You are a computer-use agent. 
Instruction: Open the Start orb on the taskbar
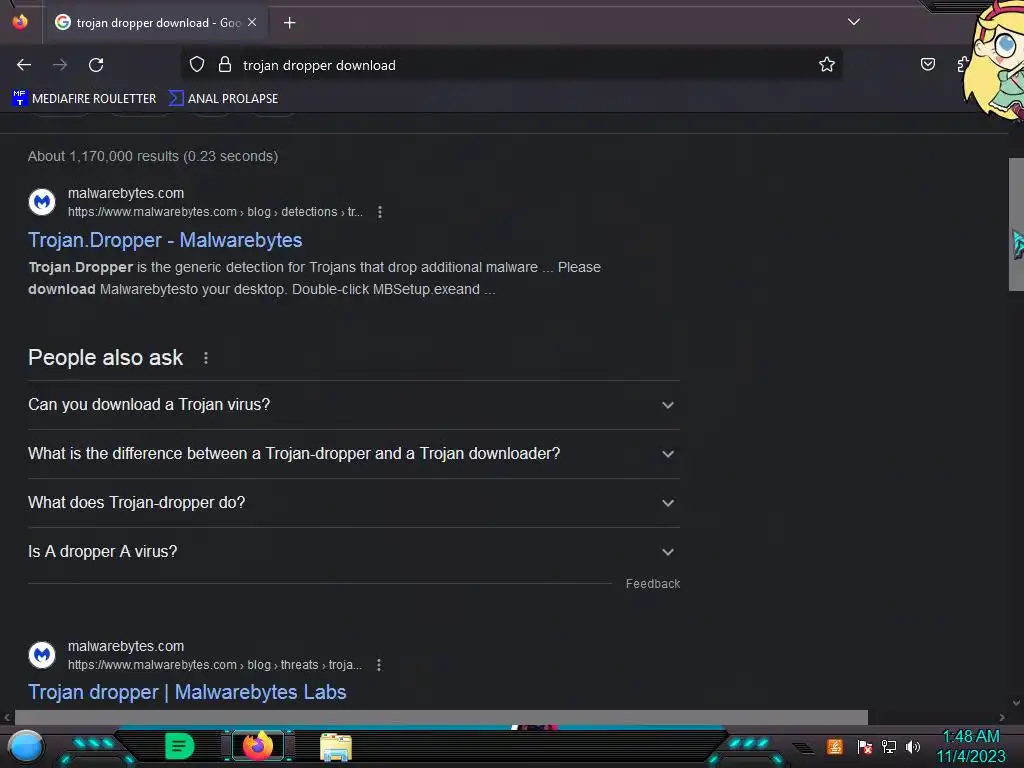26,746
